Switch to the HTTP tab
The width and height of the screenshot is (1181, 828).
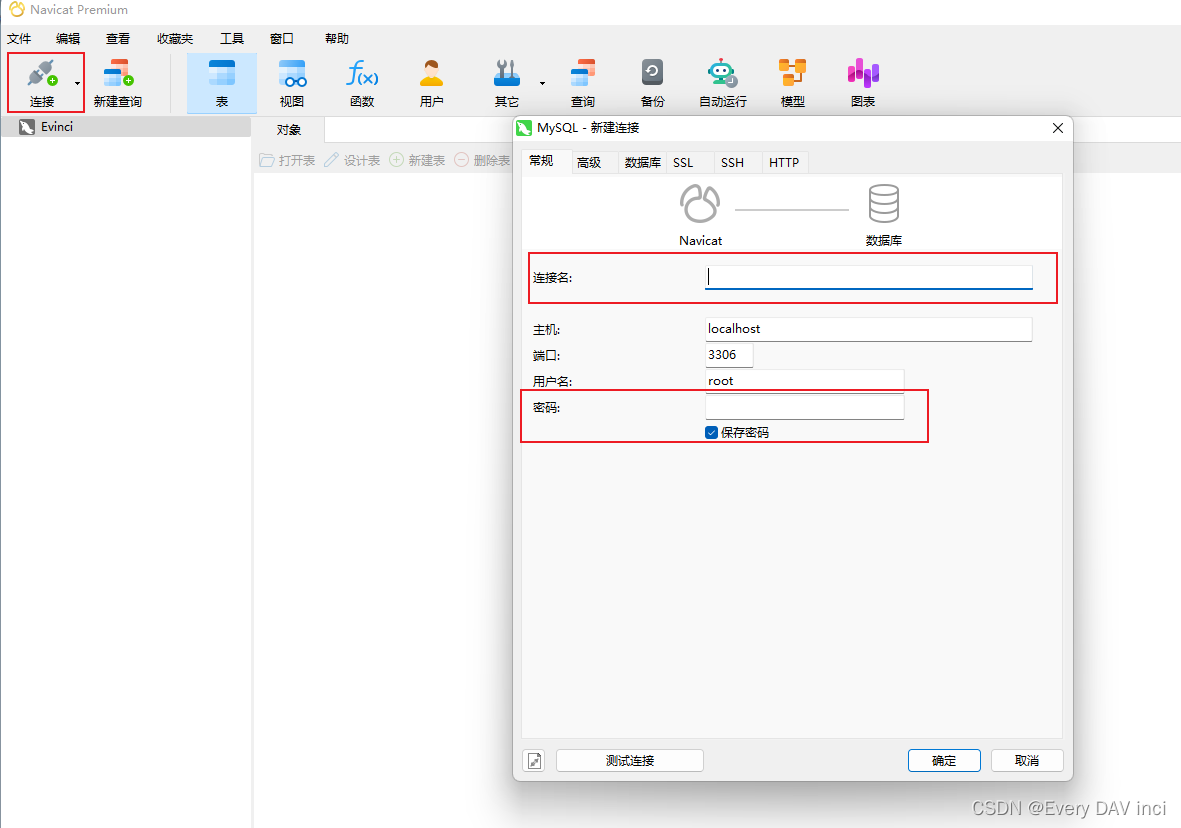click(x=784, y=162)
